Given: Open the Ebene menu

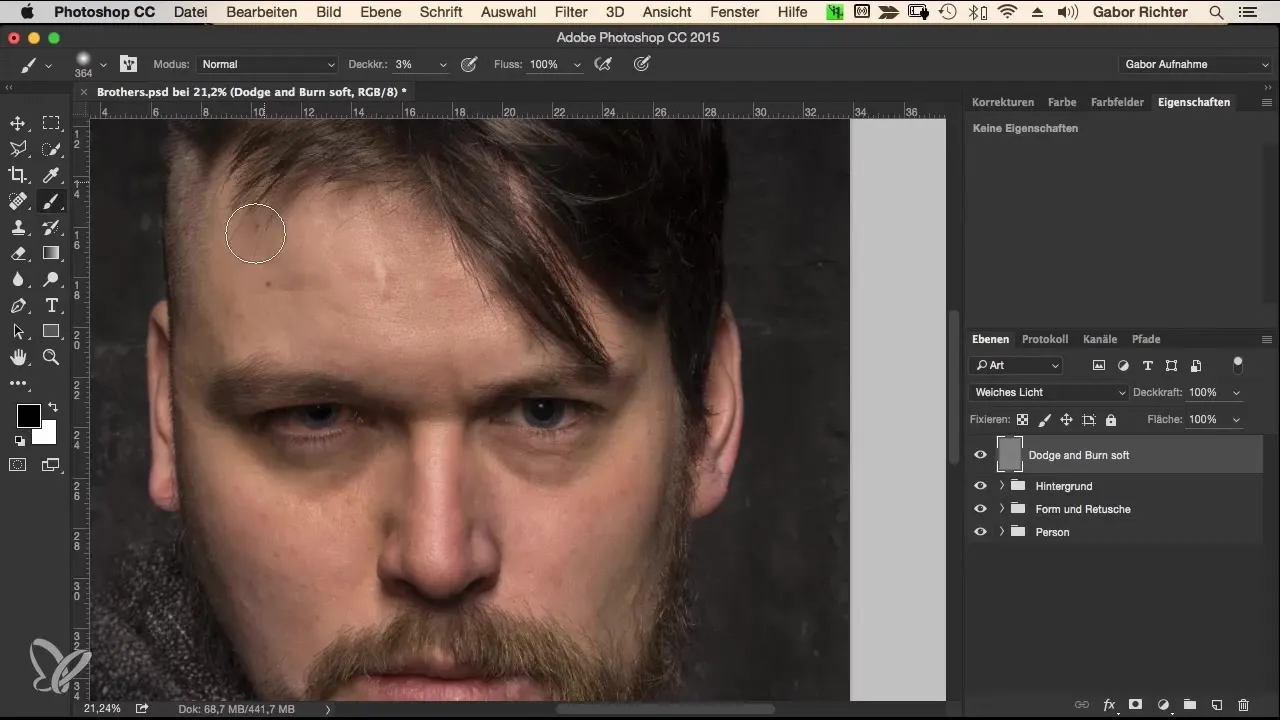Looking at the screenshot, I should coord(382,12).
